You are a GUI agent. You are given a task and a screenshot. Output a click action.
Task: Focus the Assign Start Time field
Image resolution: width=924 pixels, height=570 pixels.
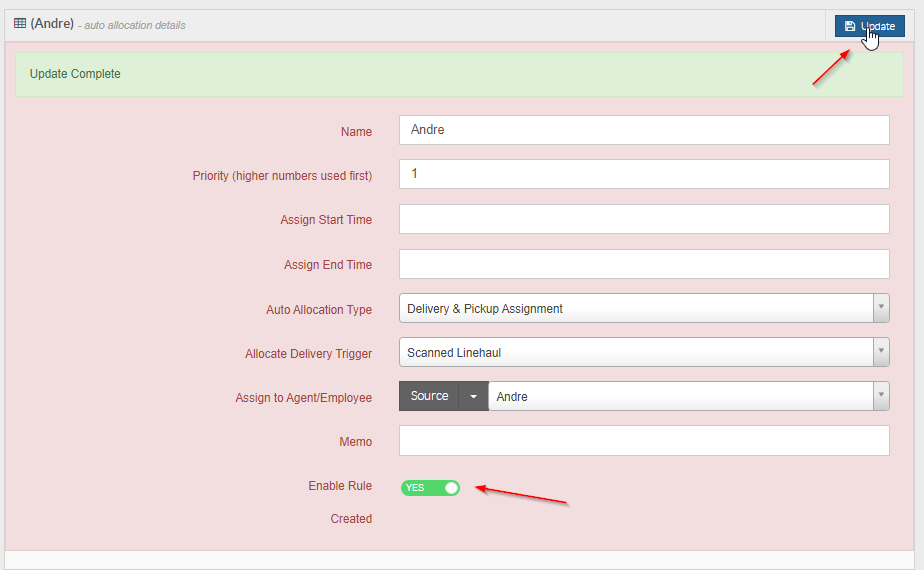point(644,219)
